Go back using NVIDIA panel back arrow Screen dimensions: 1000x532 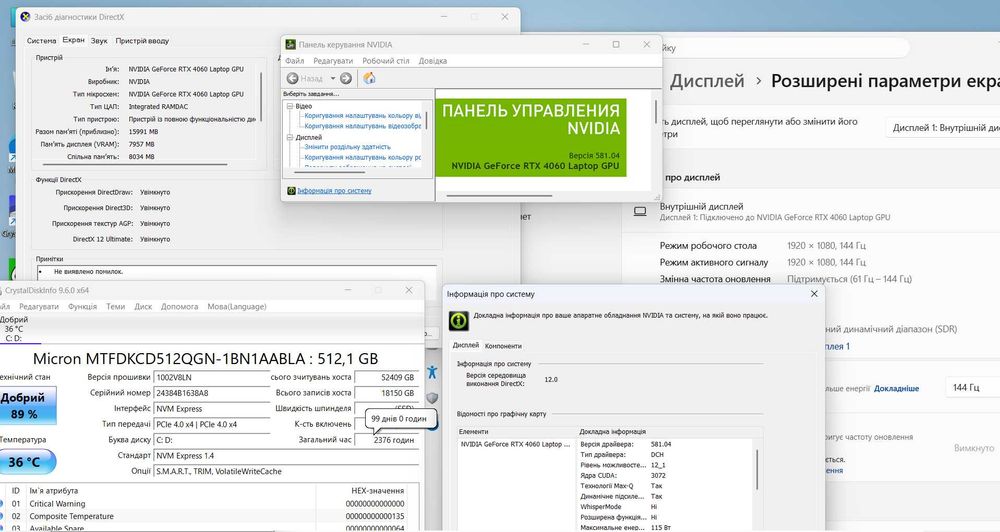pyautogui.click(x=293, y=78)
